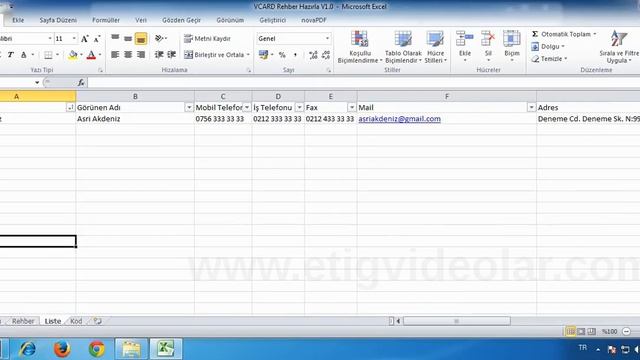Apply middle vertical alignment
Screen dimensions: 640x360
pos(128,38)
